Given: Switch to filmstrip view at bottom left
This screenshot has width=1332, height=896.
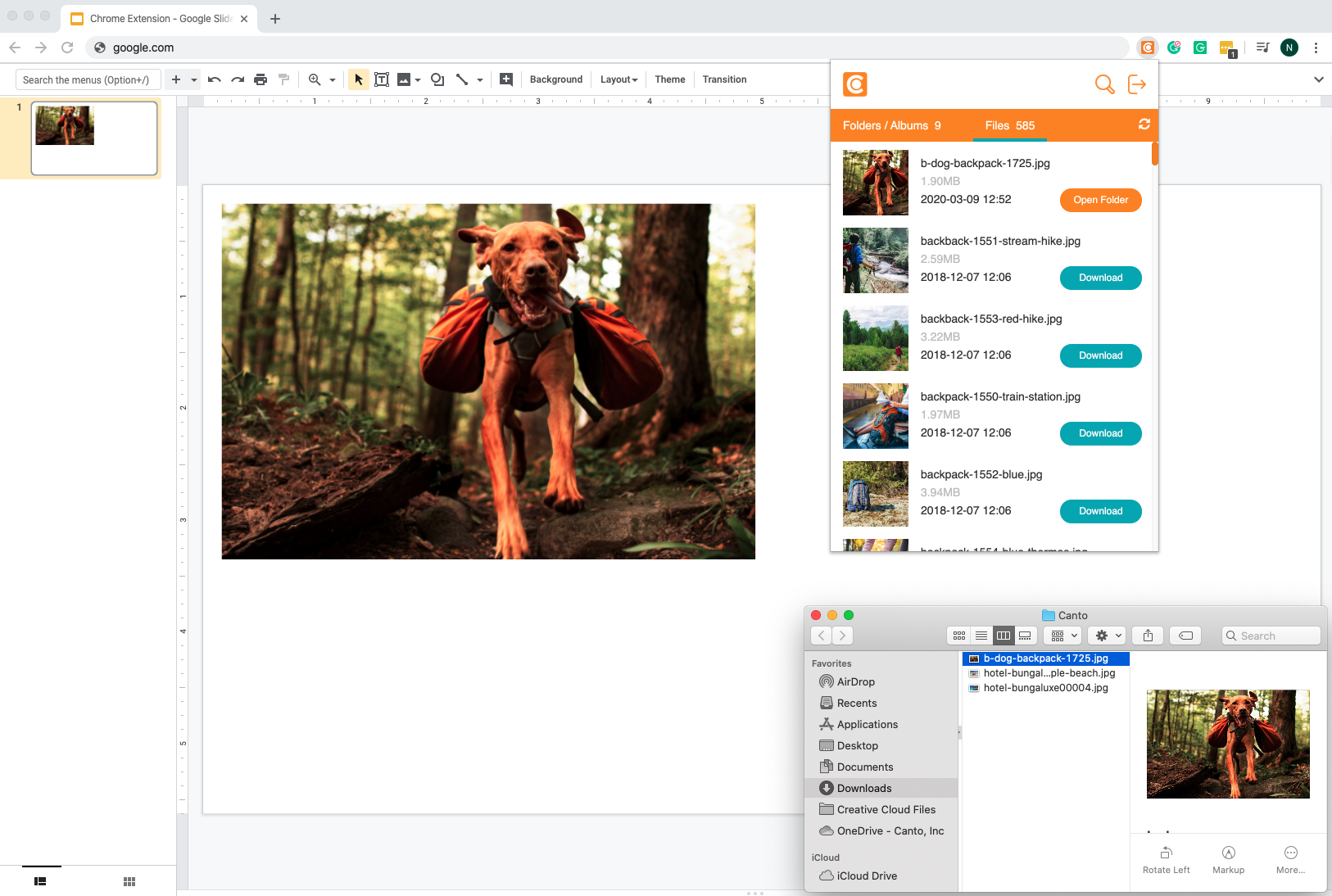Looking at the screenshot, I should click(x=40, y=881).
